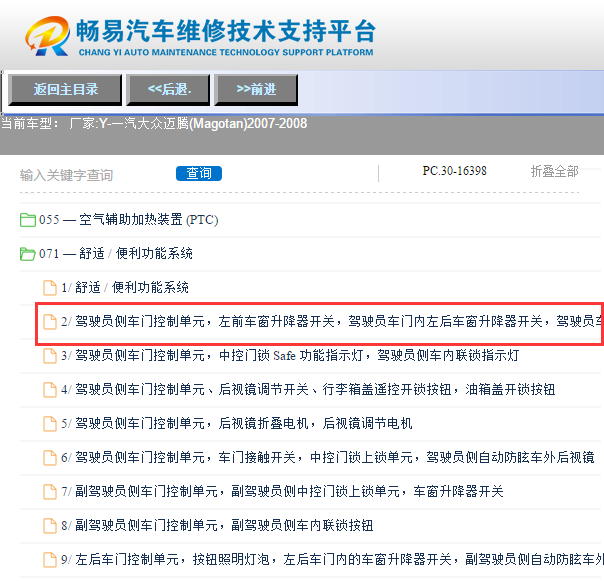This screenshot has width=604, height=581.
Task: Open page 5/ 后视镜折叠电机，后视镜调节电机
Action: point(237,423)
